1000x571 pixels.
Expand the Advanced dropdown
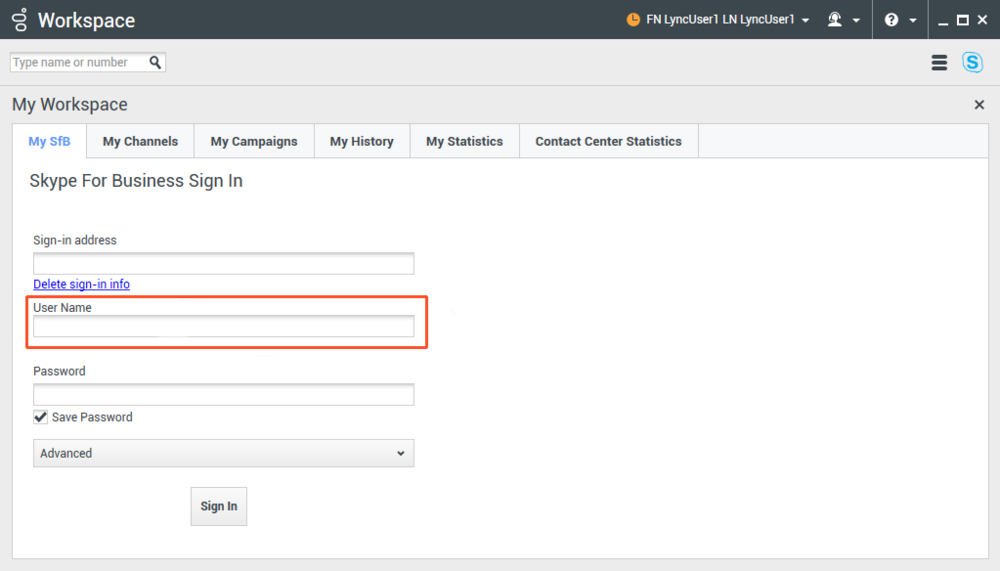pos(223,453)
